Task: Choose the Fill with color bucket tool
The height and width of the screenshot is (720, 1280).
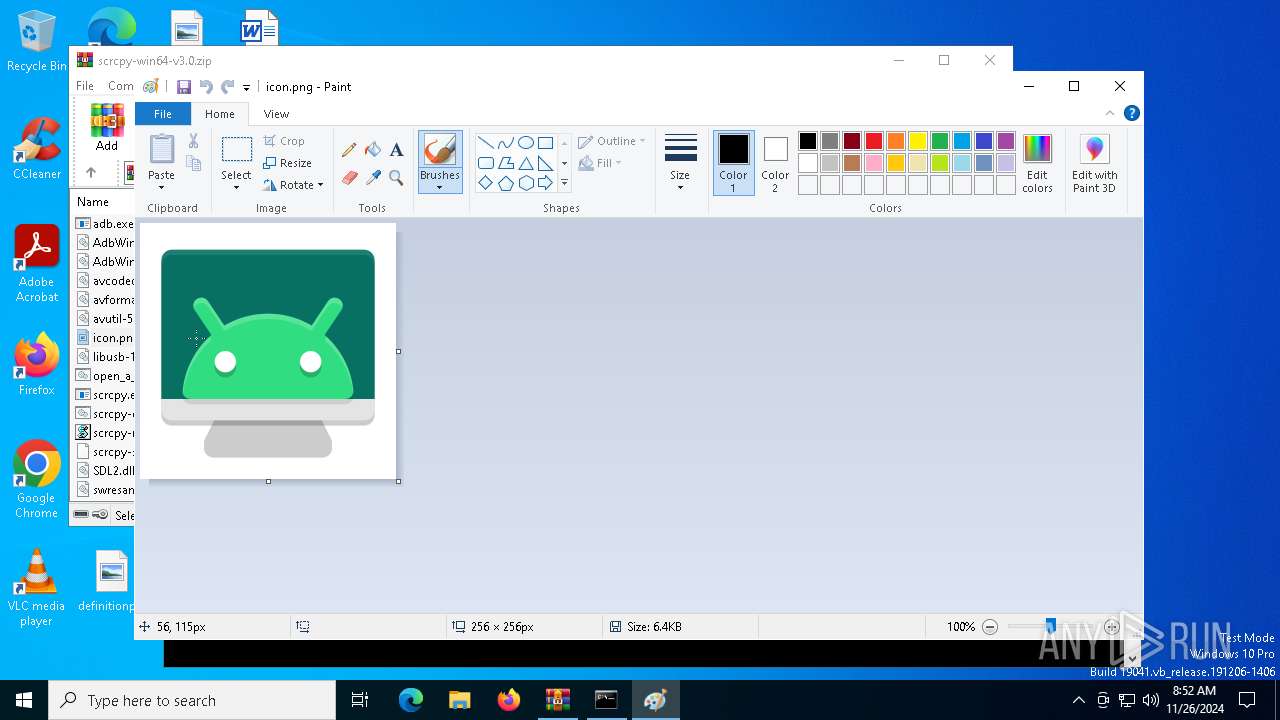Action: 373,150
